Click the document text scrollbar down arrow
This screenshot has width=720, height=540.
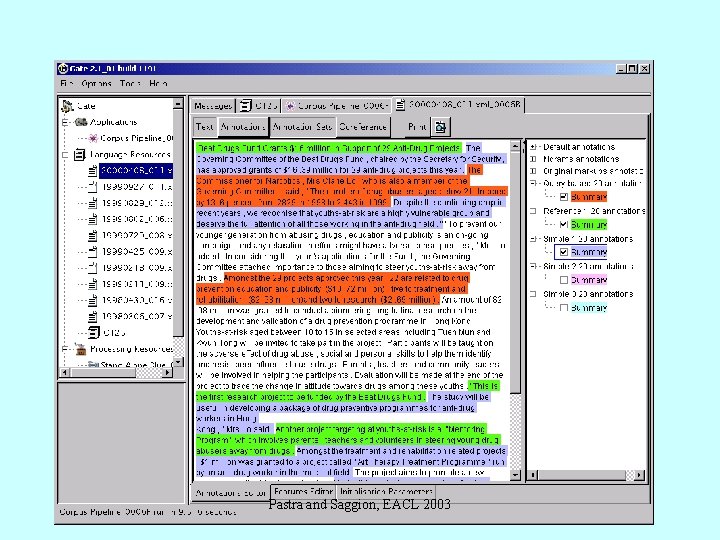coord(516,475)
